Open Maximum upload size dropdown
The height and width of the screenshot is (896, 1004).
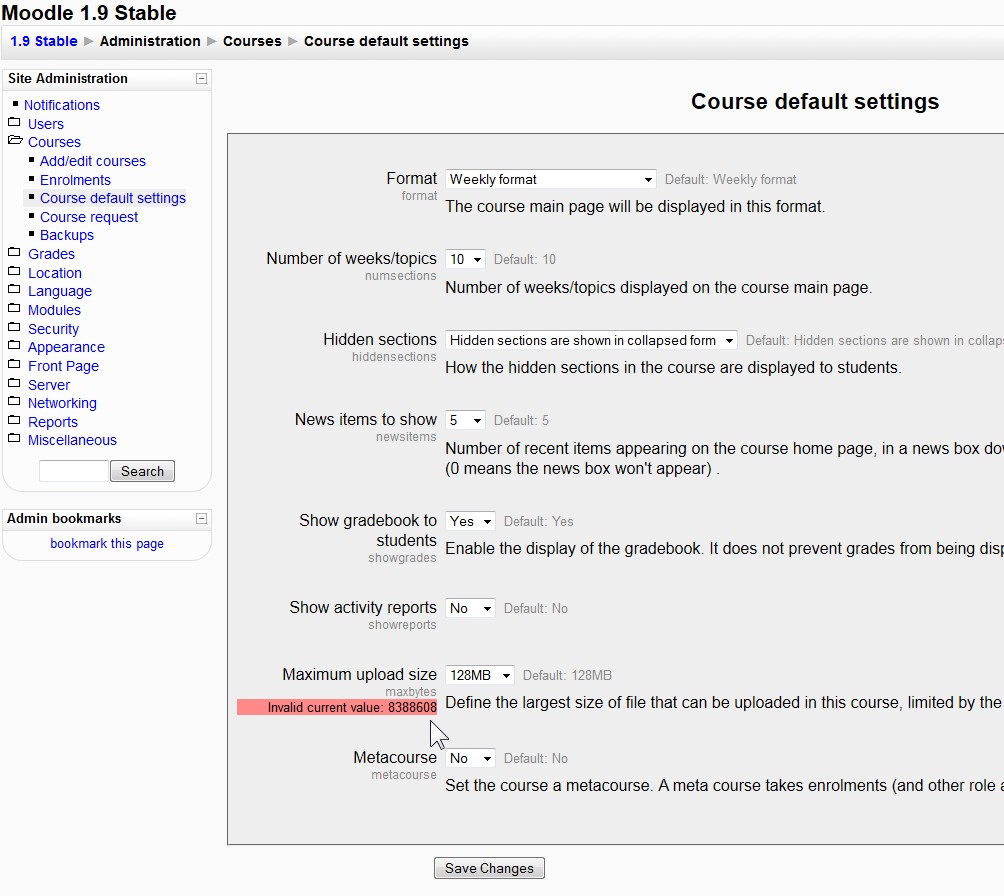pos(480,675)
